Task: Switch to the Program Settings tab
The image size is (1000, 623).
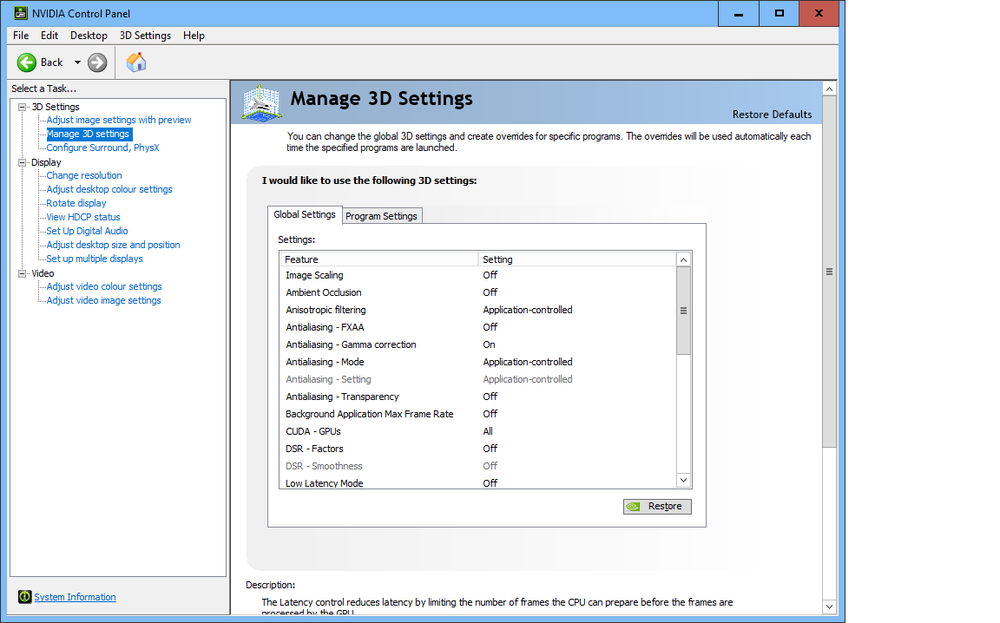Action: coord(381,216)
